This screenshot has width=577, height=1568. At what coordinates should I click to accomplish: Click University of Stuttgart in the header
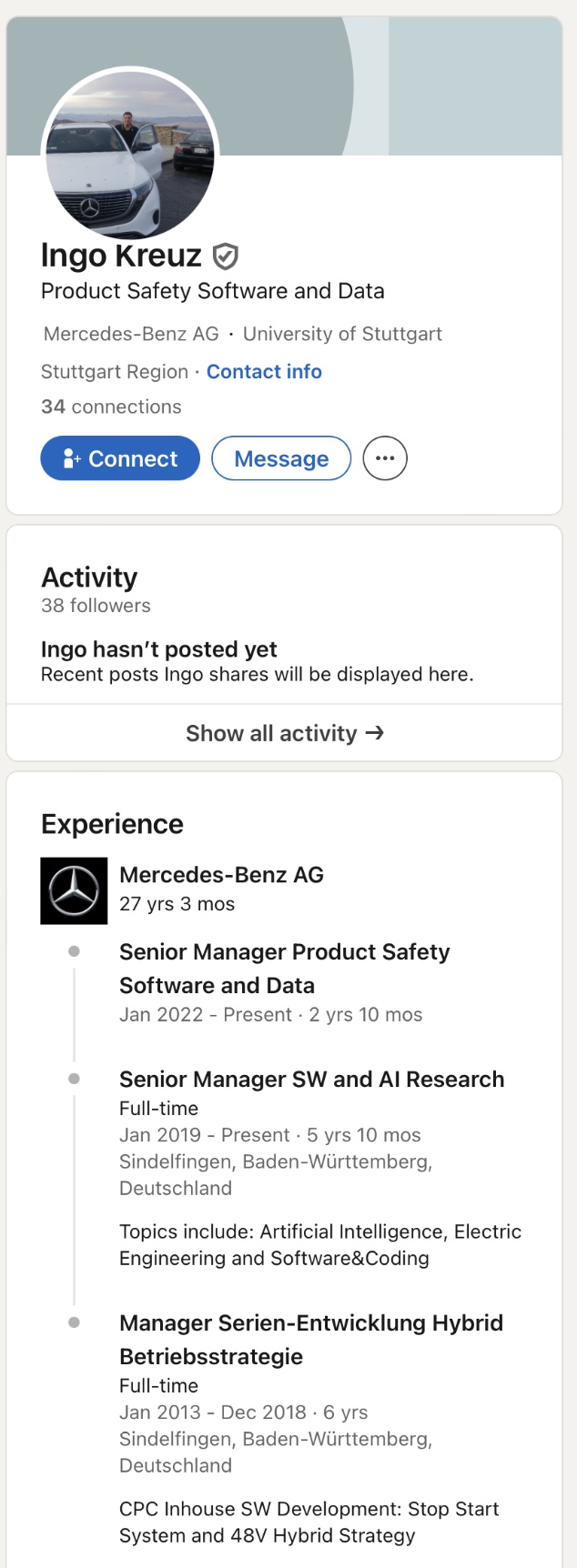click(x=342, y=334)
